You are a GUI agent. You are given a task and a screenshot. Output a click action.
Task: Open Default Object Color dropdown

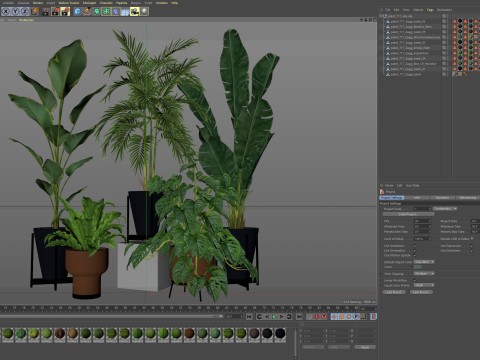(424, 262)
